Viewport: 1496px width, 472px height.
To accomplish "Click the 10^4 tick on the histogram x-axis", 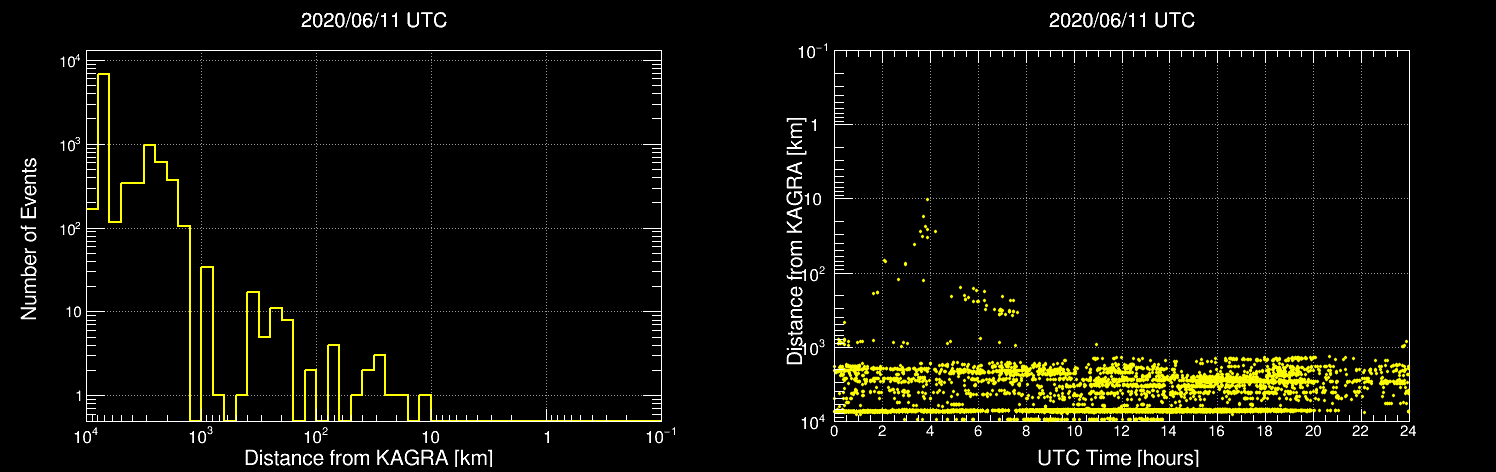I will pos(86,437).
